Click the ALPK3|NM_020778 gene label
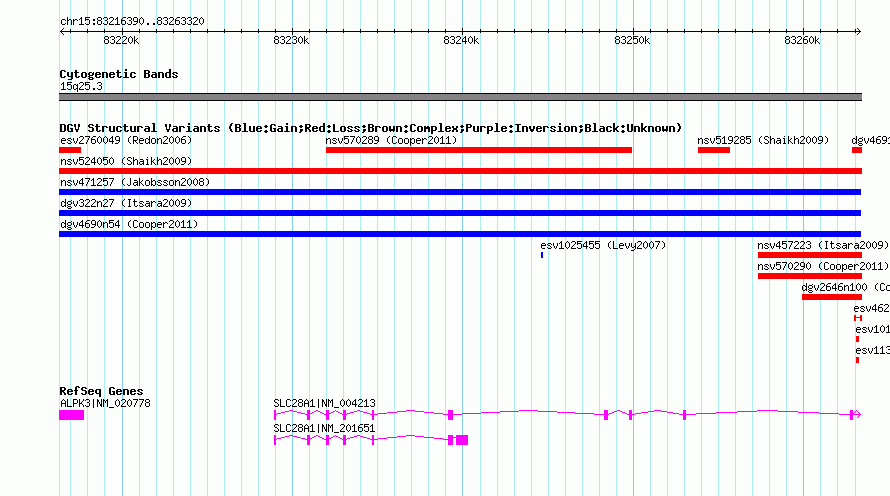 coord(105,403)
